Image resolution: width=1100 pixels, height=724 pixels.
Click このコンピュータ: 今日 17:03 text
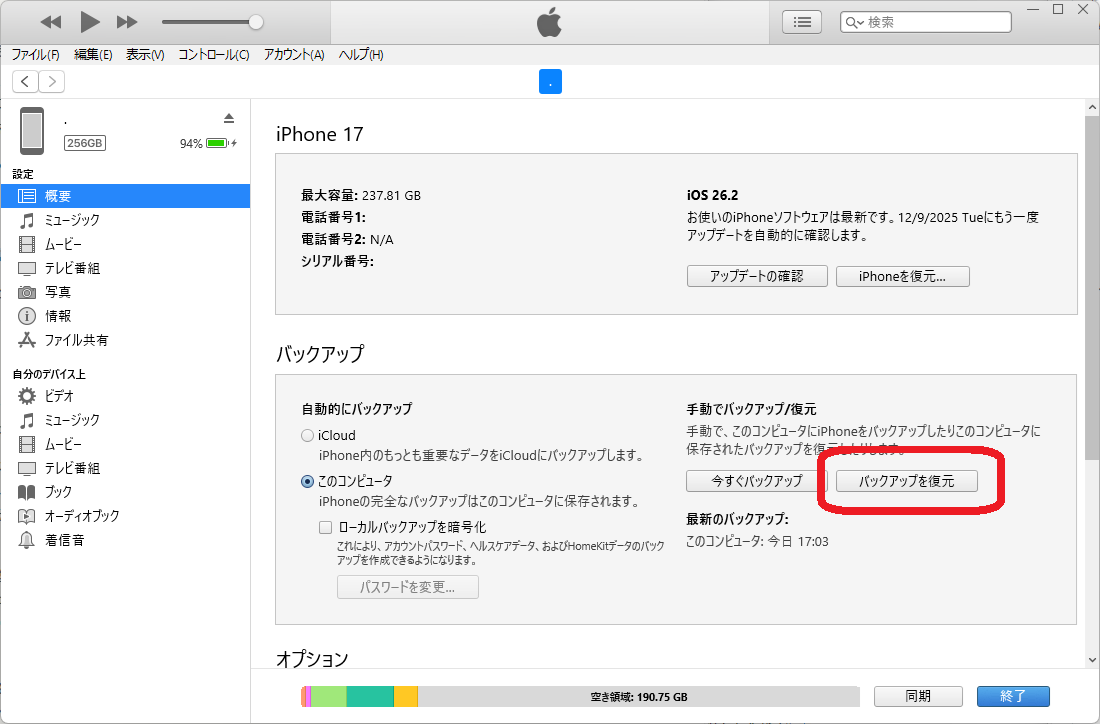pyautogui.click(x=757, y=542)
